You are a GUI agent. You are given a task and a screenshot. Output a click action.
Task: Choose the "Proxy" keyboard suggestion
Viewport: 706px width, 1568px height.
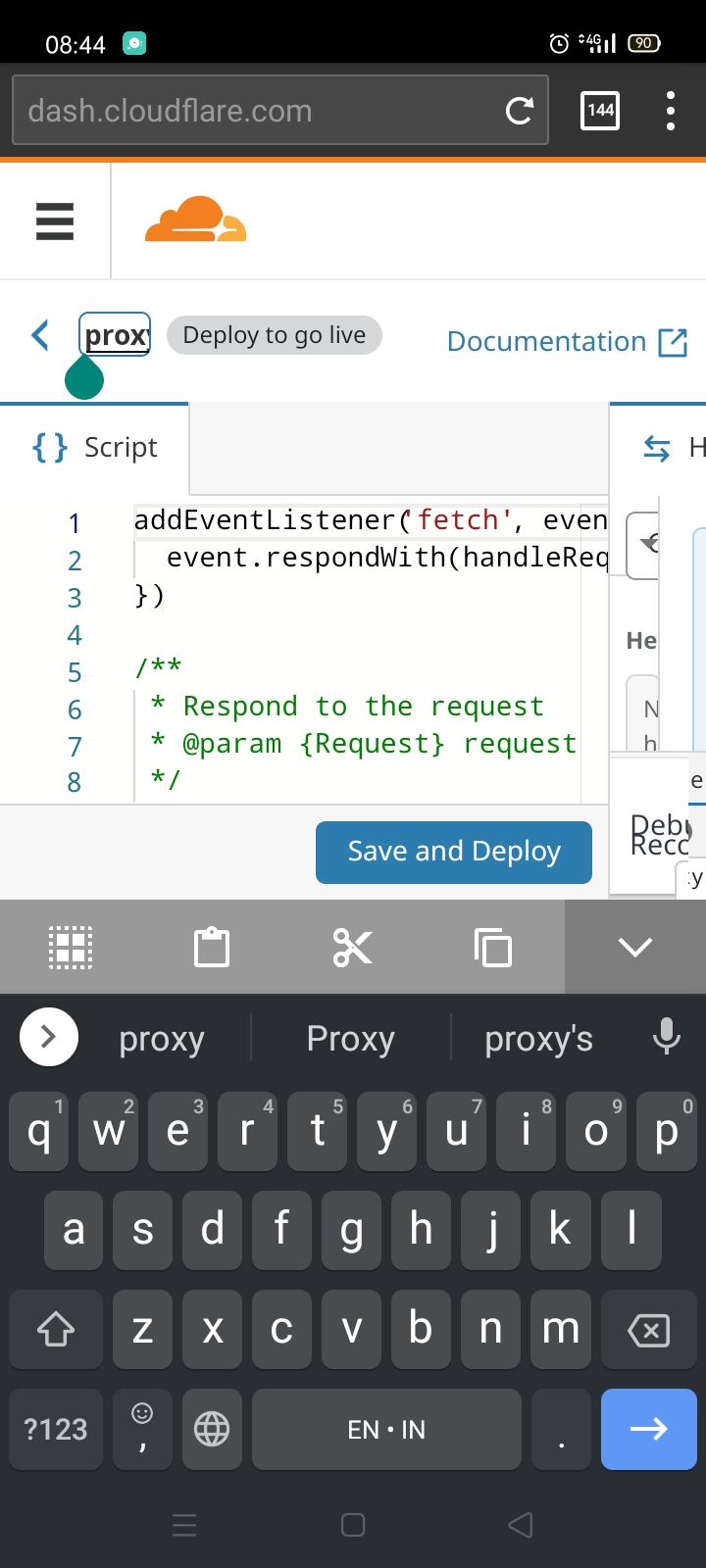coord(350,1038)
